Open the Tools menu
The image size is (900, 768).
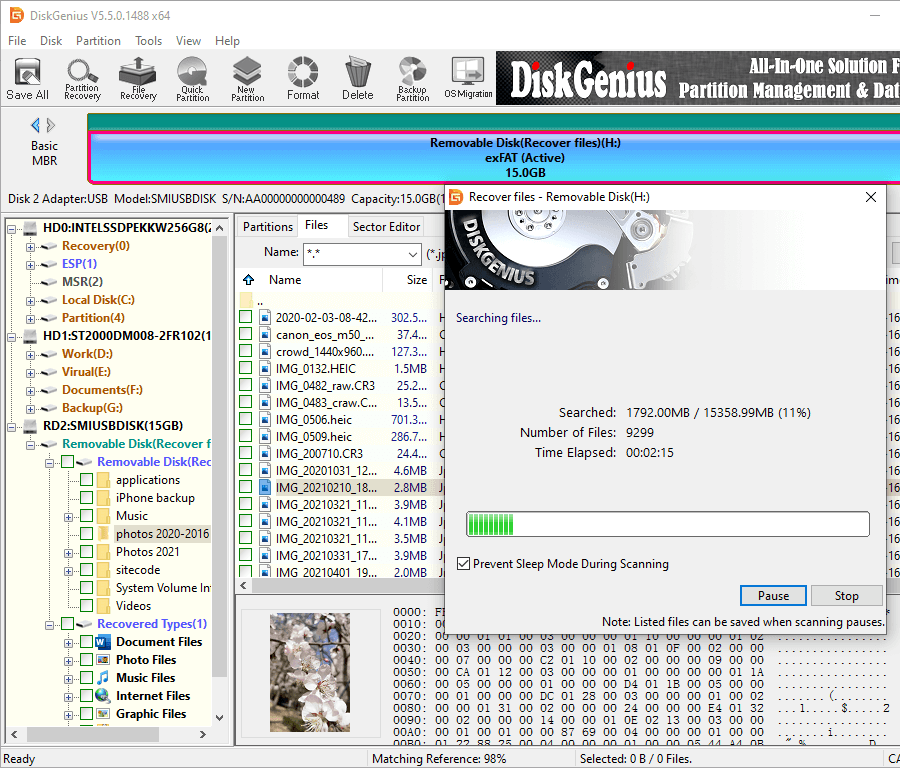pos(149,41)
